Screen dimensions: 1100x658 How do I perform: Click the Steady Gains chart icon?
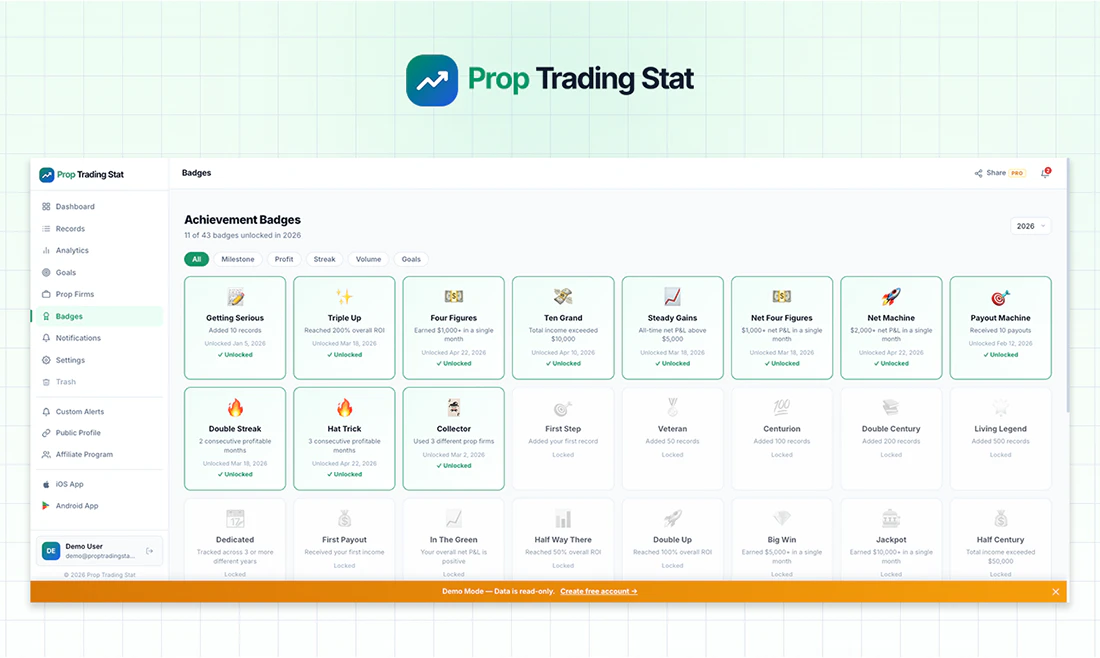pos(673,297)
